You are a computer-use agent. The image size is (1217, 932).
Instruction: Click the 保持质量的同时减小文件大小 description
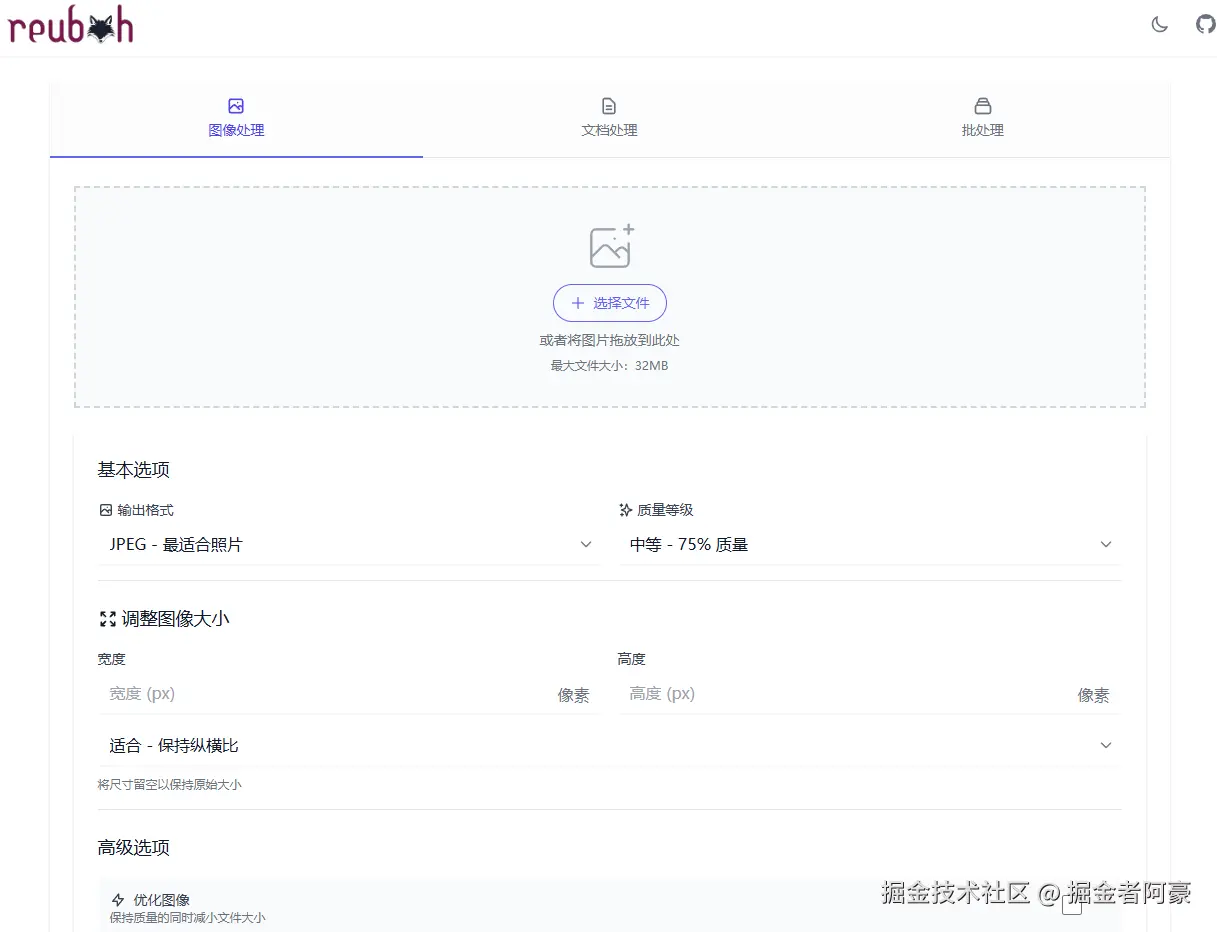point(188,918)
